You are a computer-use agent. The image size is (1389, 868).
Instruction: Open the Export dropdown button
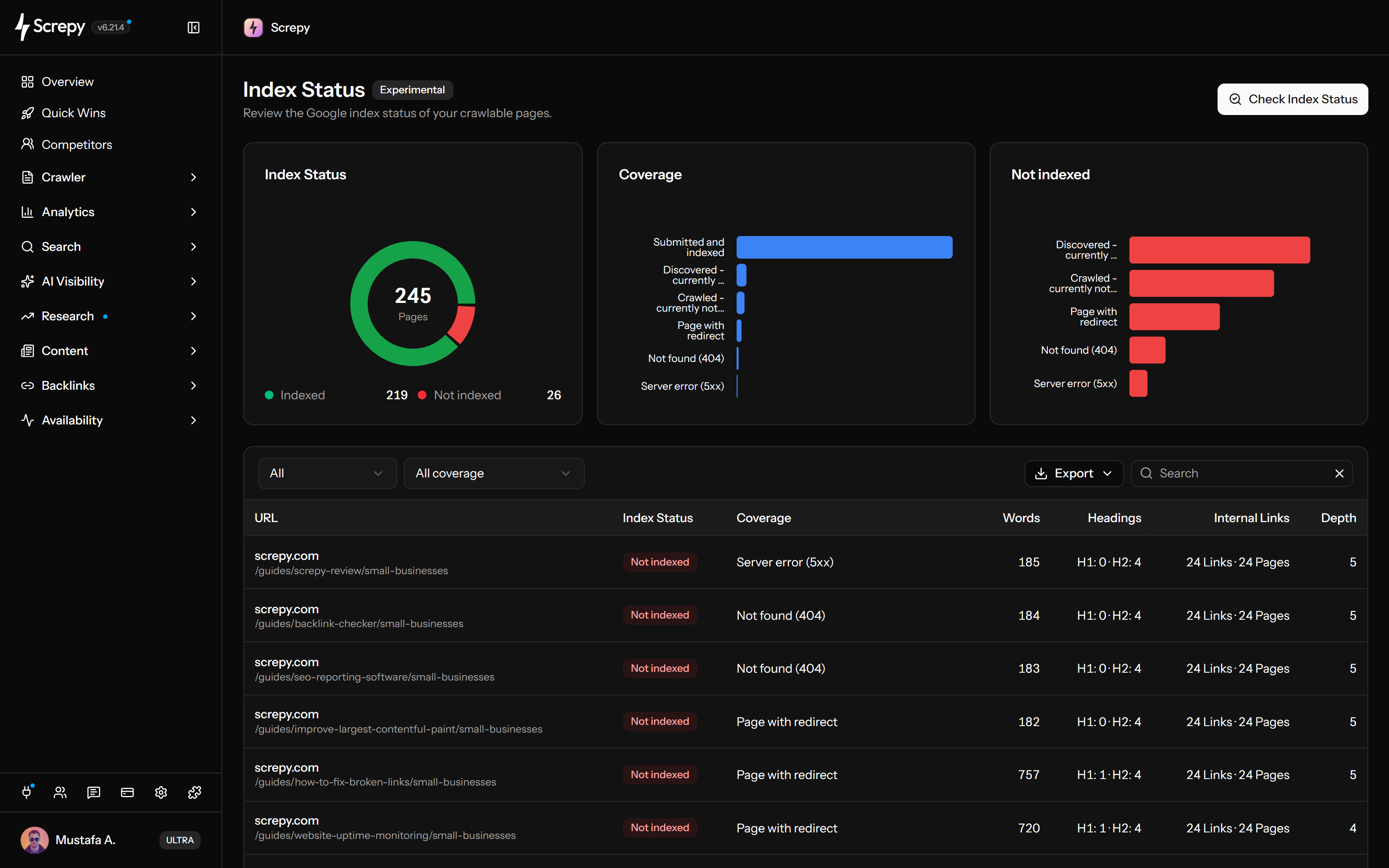(x=1073, y=473)
